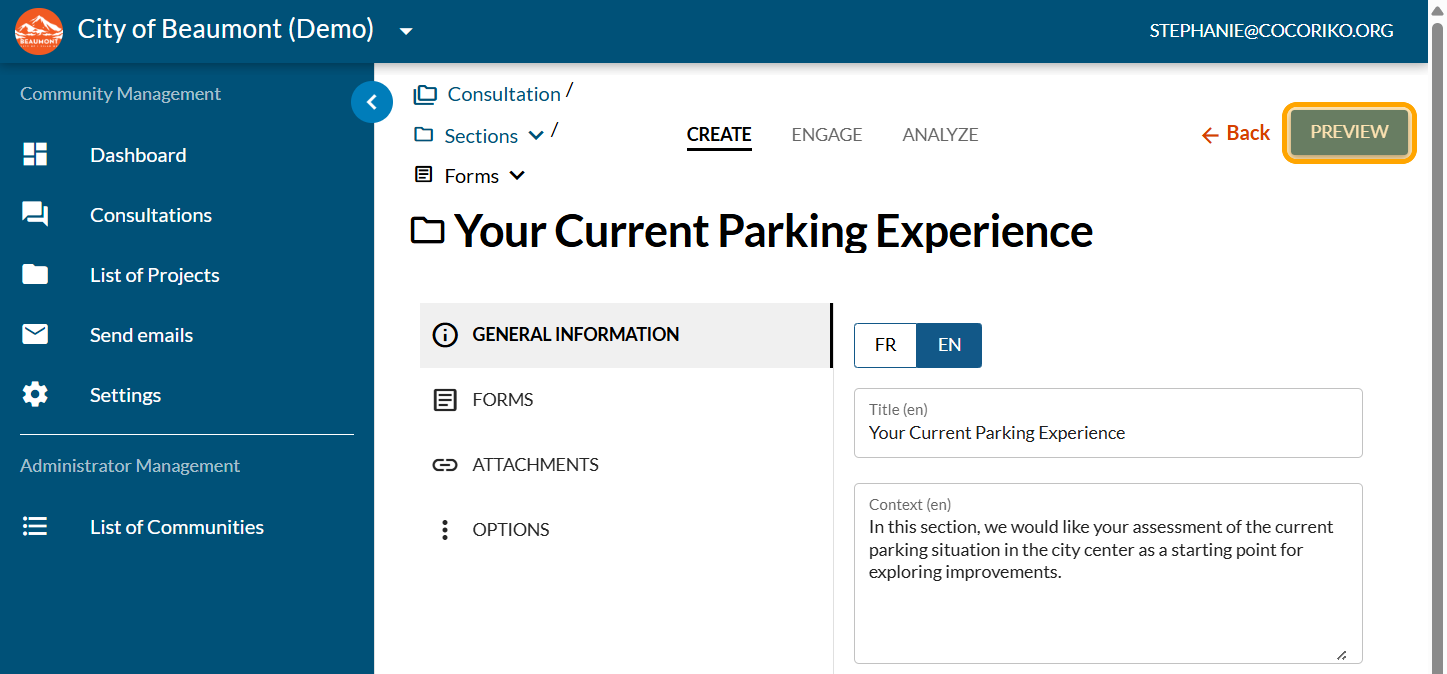Click the Send emails envelope icon
This screenshot has height=674, width=1447.
click(x=35, y=335)
